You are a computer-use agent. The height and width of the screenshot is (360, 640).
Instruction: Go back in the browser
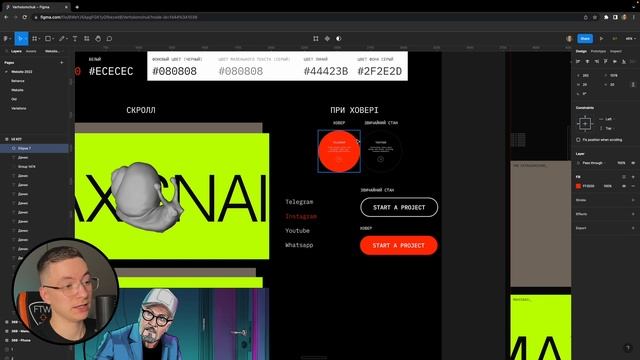pos(6,17)
